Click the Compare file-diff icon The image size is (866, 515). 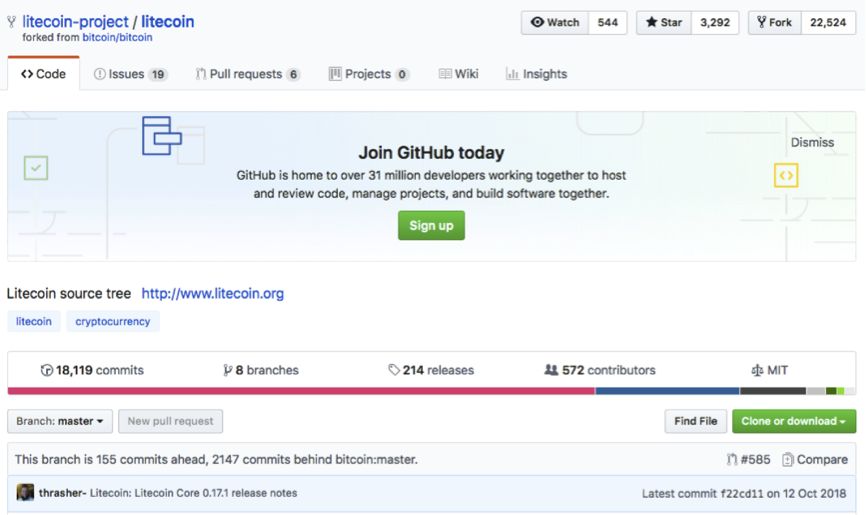(x=788, y=460)
